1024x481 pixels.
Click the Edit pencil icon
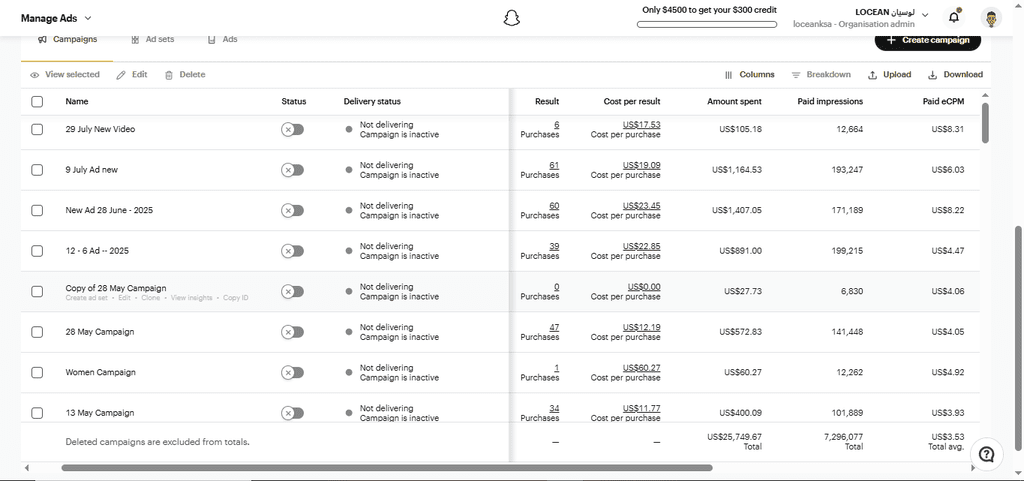tap(121, 75)
